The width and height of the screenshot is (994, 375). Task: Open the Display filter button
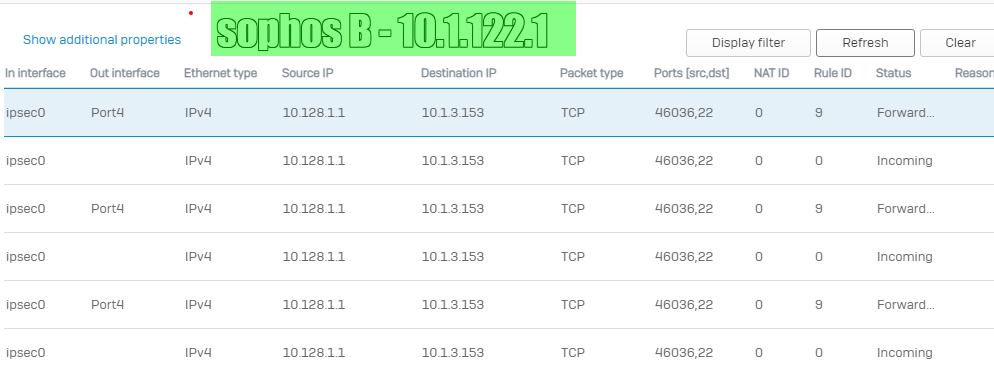coord(748,43)
